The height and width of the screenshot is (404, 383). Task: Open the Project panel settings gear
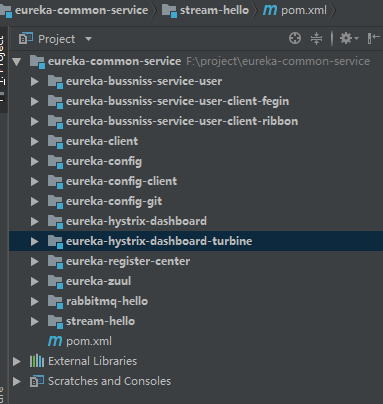pyautogui.click(x=349, y=38)
